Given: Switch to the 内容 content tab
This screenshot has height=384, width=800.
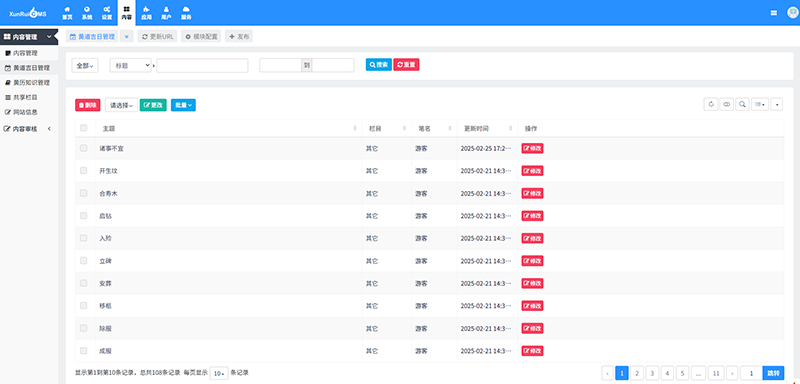Looking at the screenshot, I should tap(127, 13).
